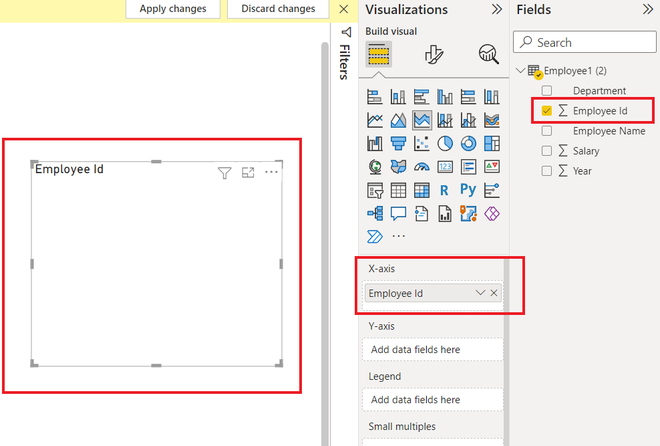This screenshot has width=660, height=446.
Task: Select the Power Automate visual
Action: click(374, 236)
